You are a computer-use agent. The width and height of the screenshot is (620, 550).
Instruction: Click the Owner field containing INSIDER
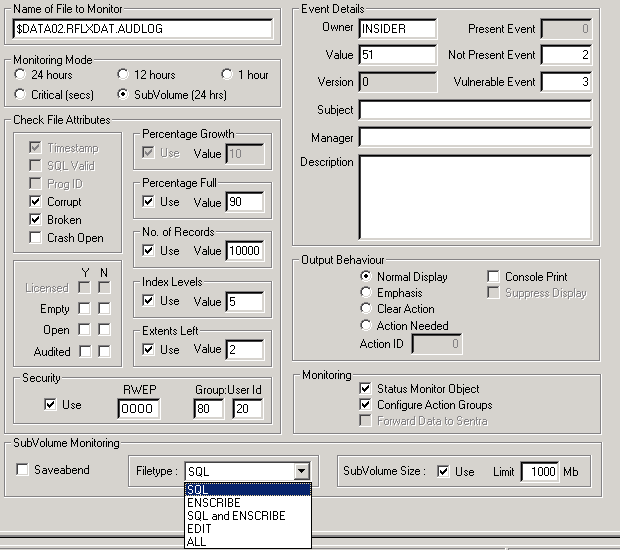(397, 29)
